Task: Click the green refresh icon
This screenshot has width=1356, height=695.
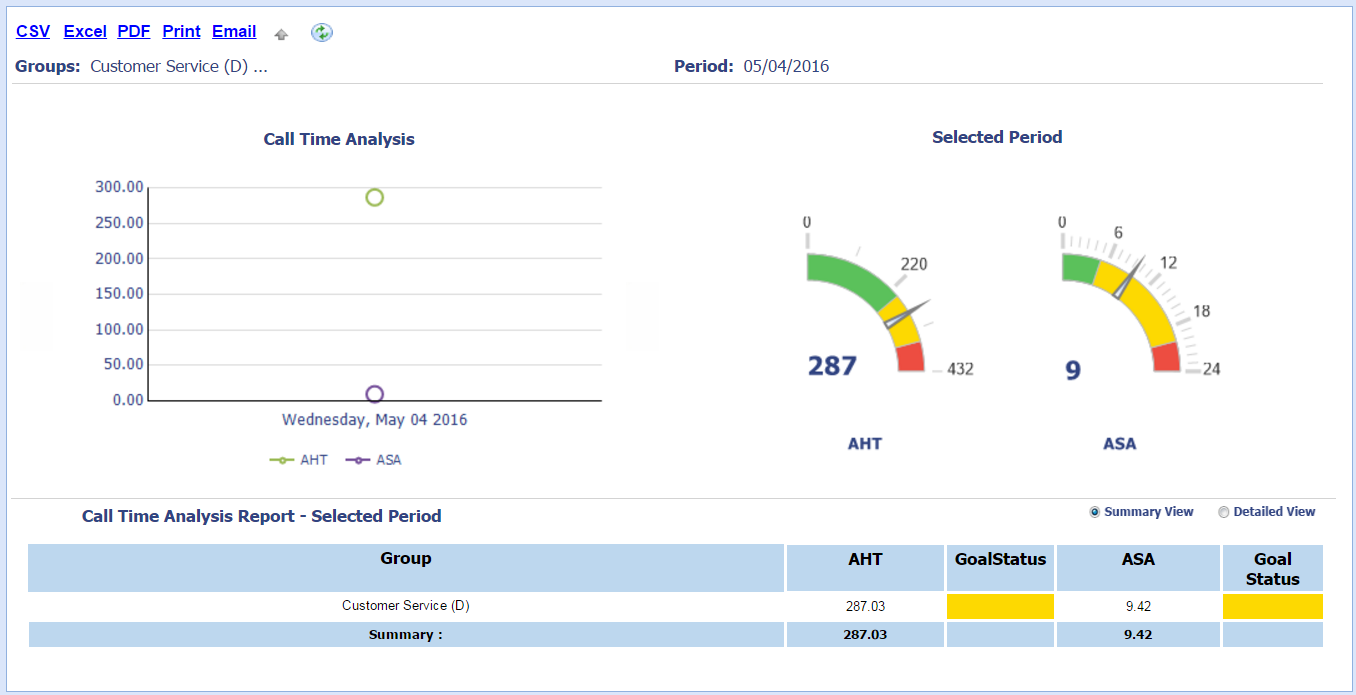Action: point(321,33)
